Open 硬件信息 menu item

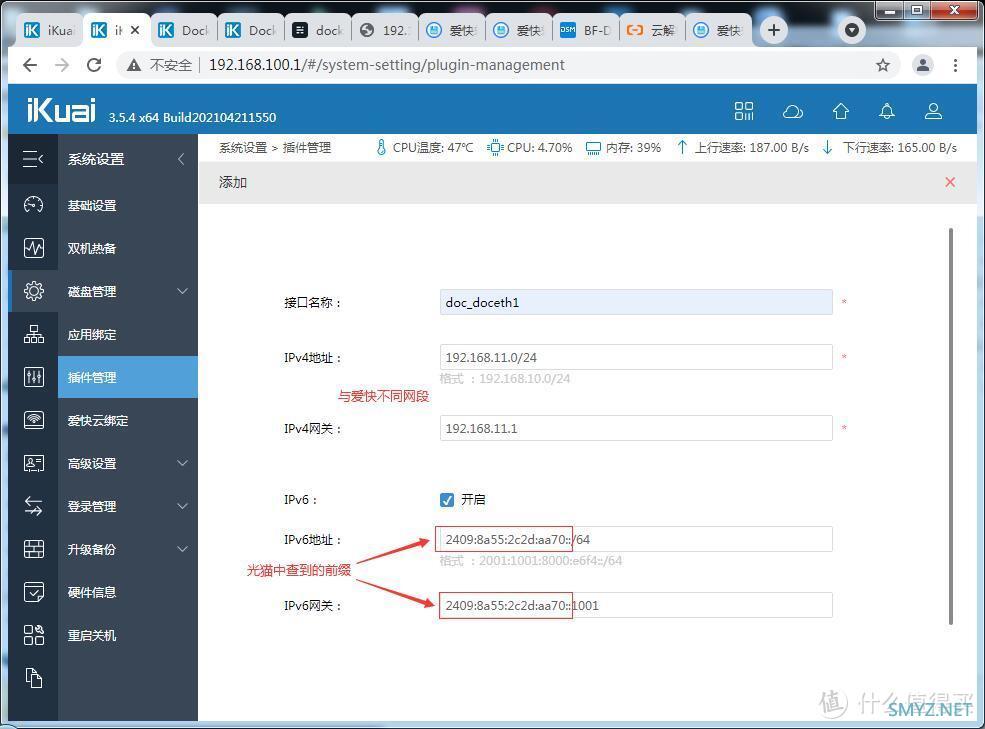[92, 592]
